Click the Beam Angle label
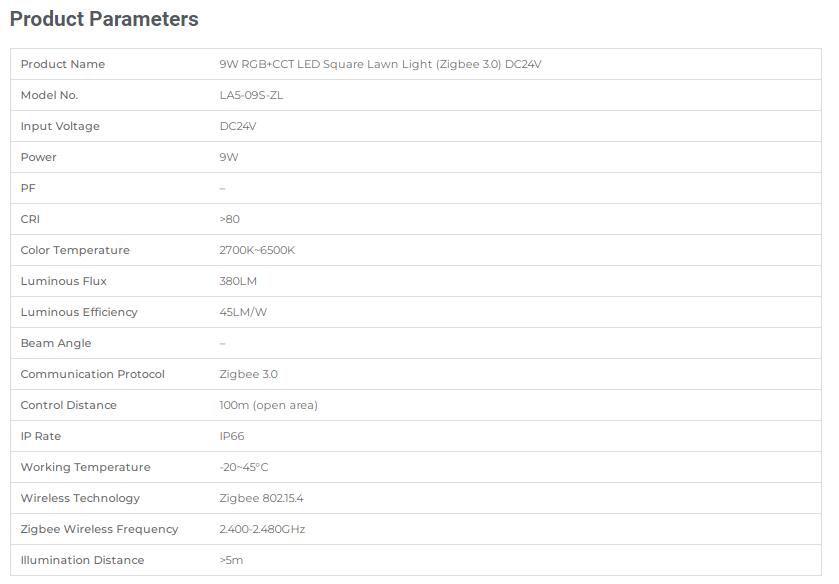839x584 pixels. 56,343
